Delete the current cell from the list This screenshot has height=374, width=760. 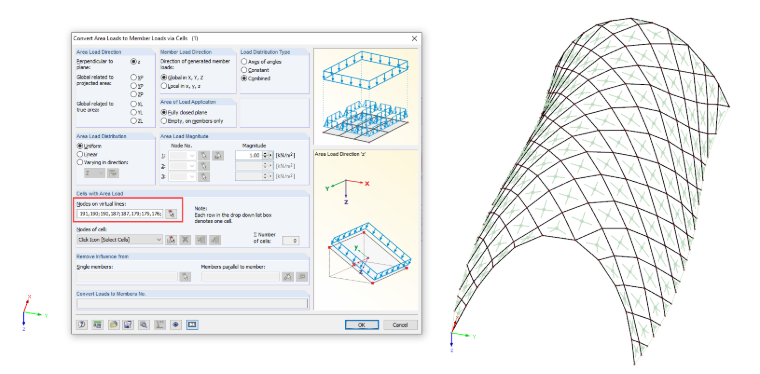coord(185,239)
